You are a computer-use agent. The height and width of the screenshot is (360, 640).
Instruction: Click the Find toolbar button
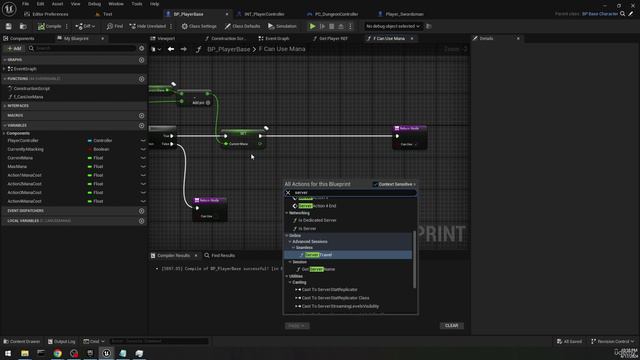click(x=115, y=26)
